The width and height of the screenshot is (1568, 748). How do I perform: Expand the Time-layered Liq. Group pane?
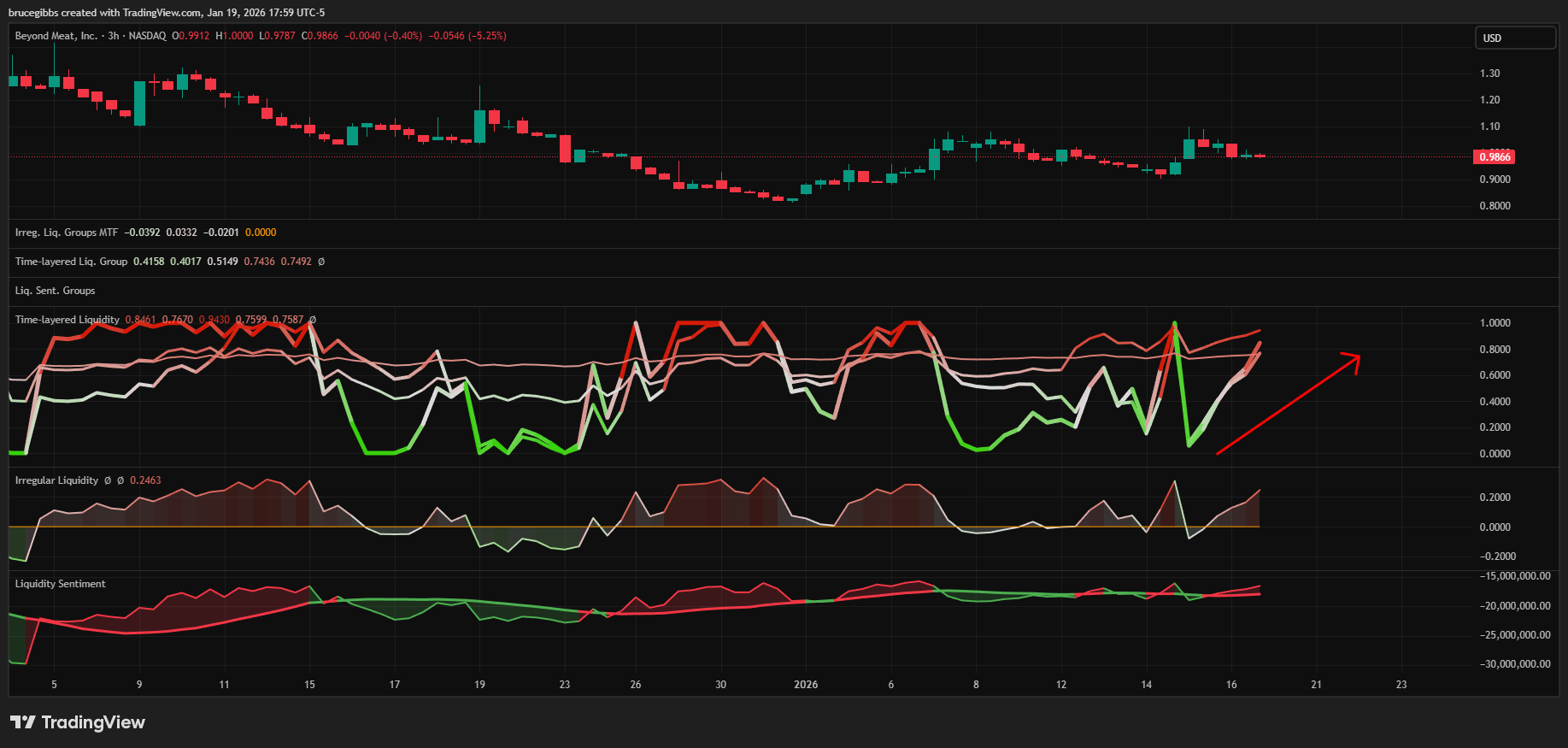(71, 262)
